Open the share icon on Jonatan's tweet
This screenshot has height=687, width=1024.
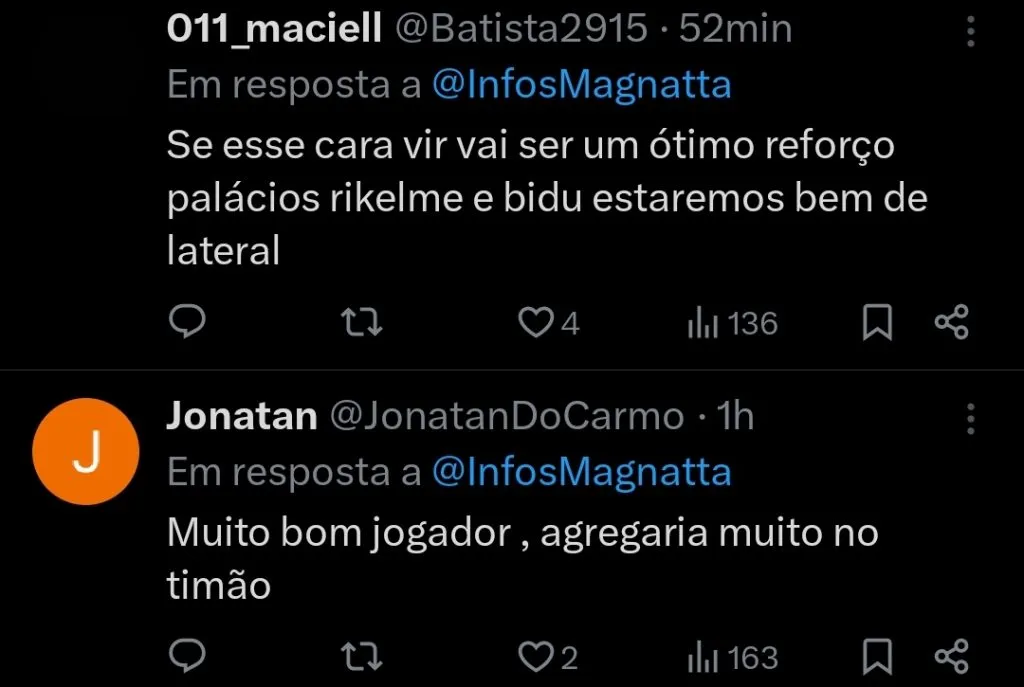951,657
